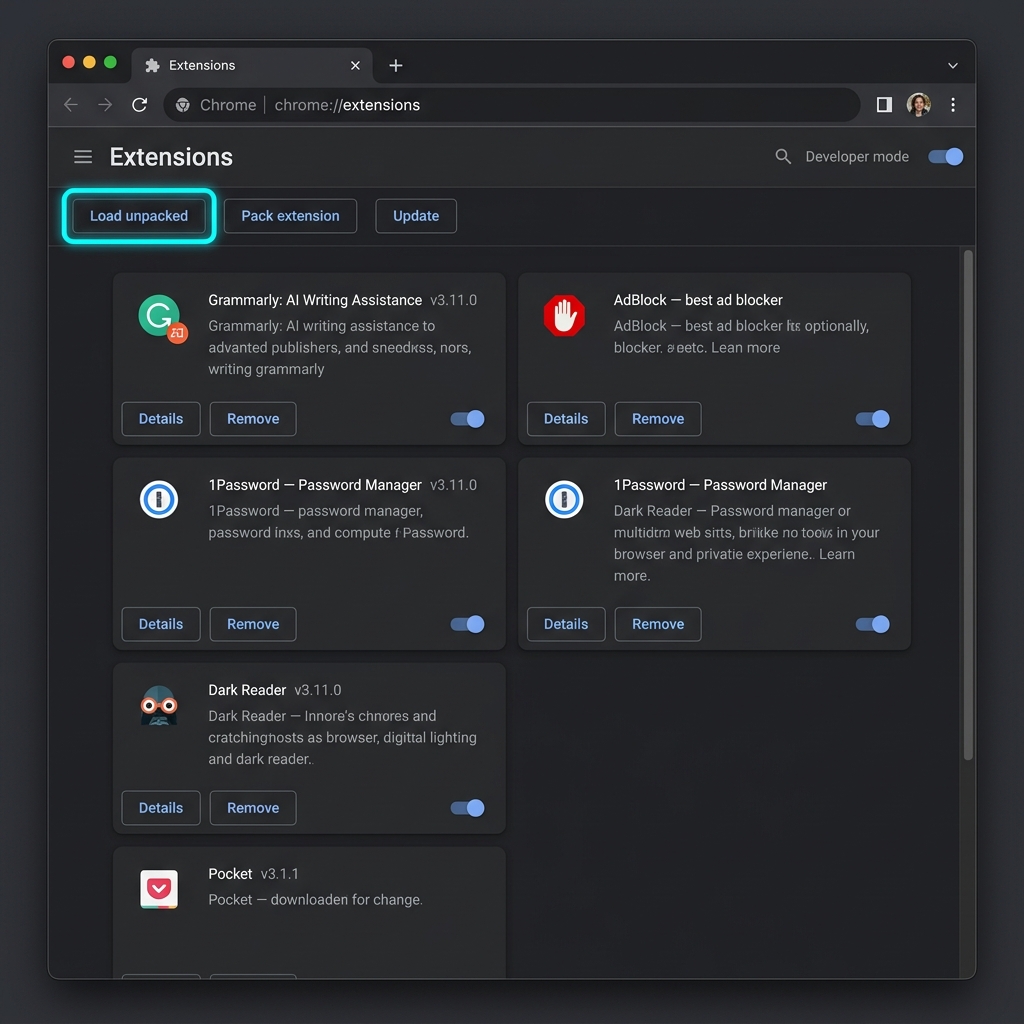The width and height of the screenshot is (1024, 1024).
Task: Click the Load unpacked button
Action: click(x=138, y=216)
